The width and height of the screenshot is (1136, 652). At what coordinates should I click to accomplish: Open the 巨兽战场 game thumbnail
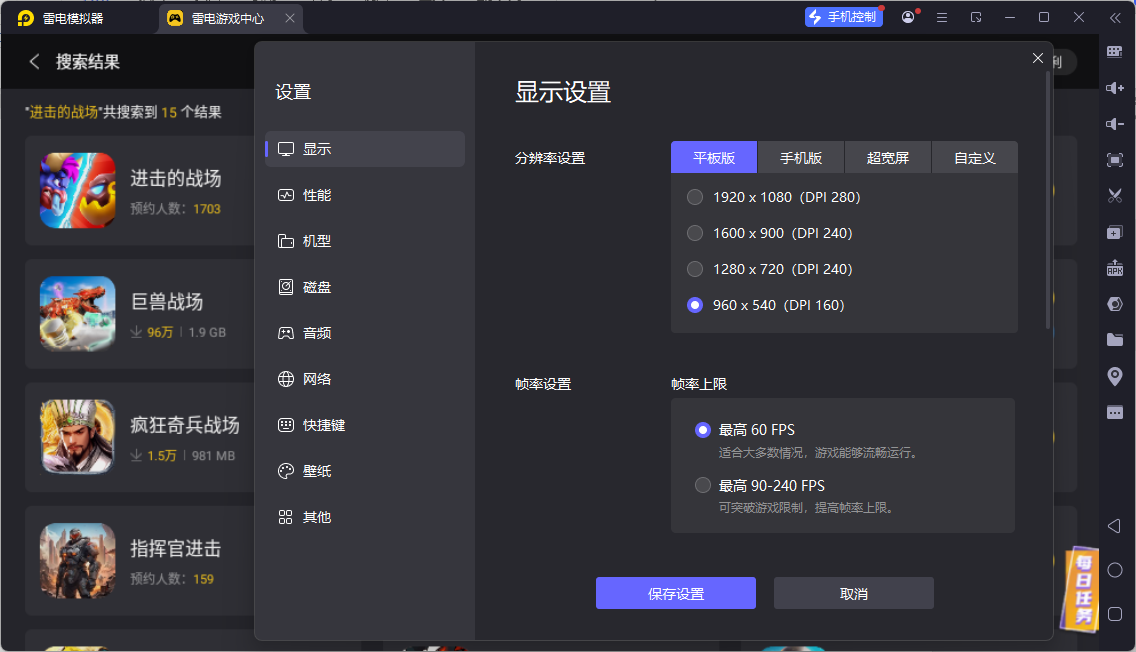coord(77,314)
